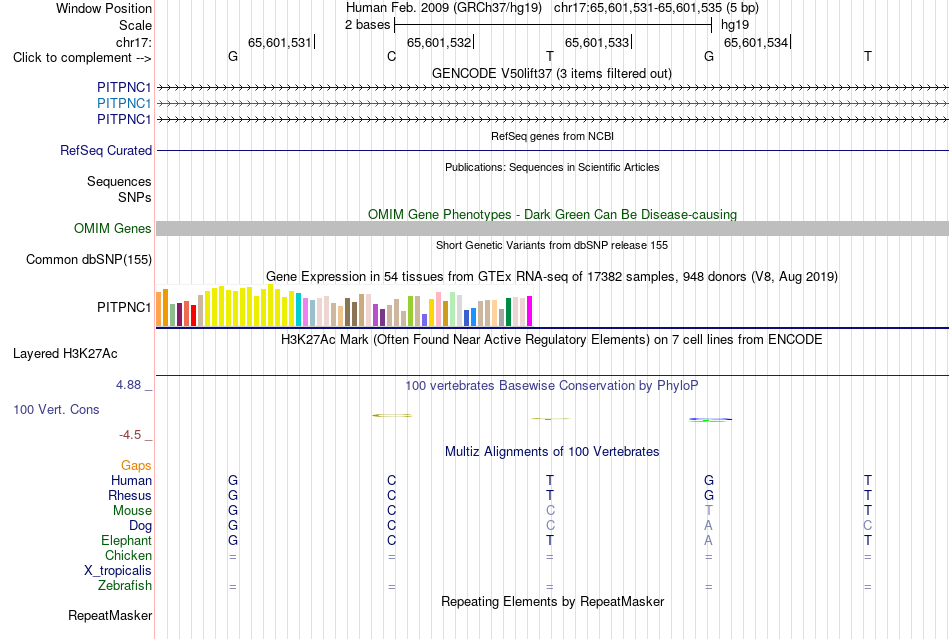Click the dark green bar in the GTEx chart
The width and height of the screenshot is (950, 639).
(x=508, y=312)
